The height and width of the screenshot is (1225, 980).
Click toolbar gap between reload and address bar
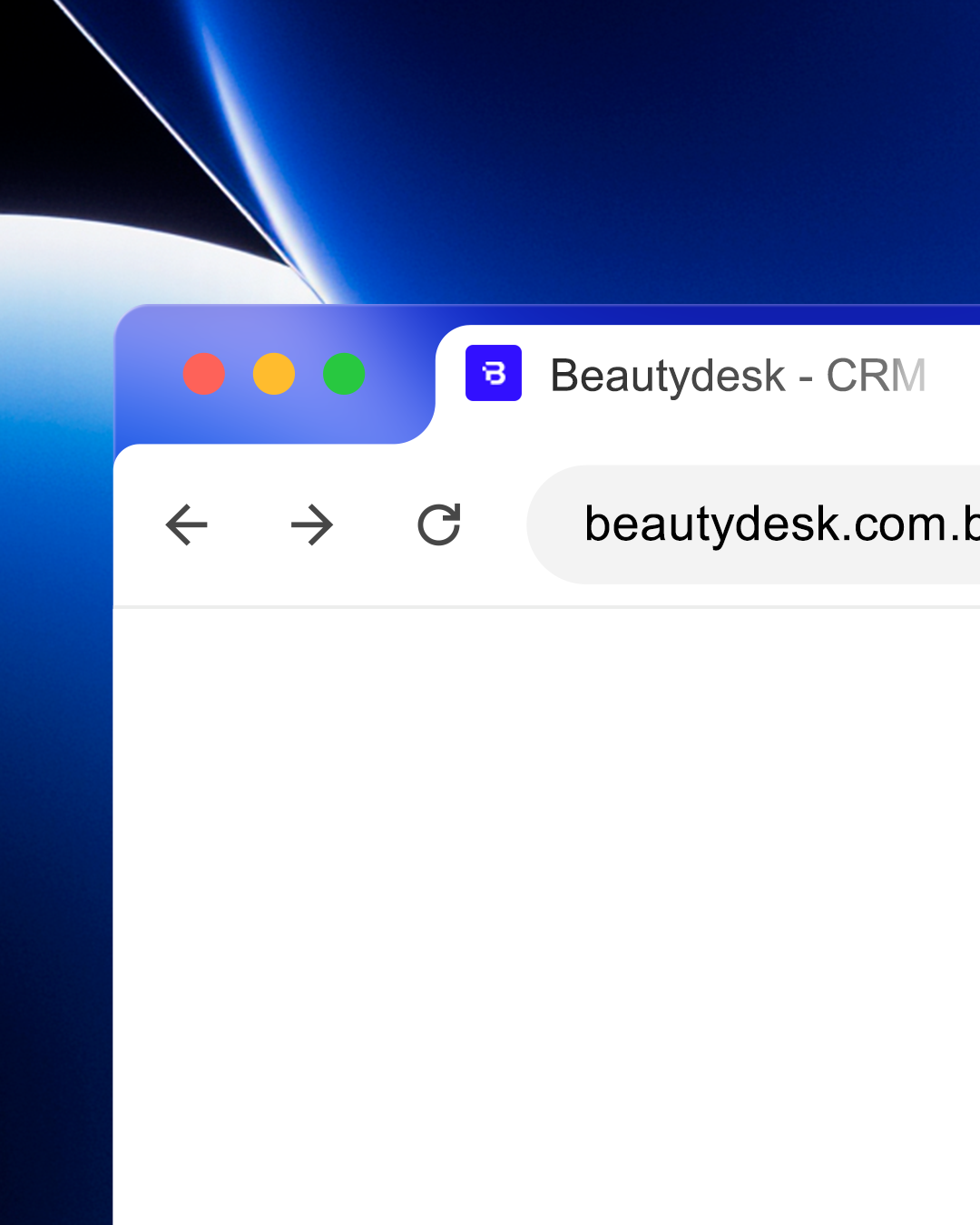pos(496,524)
